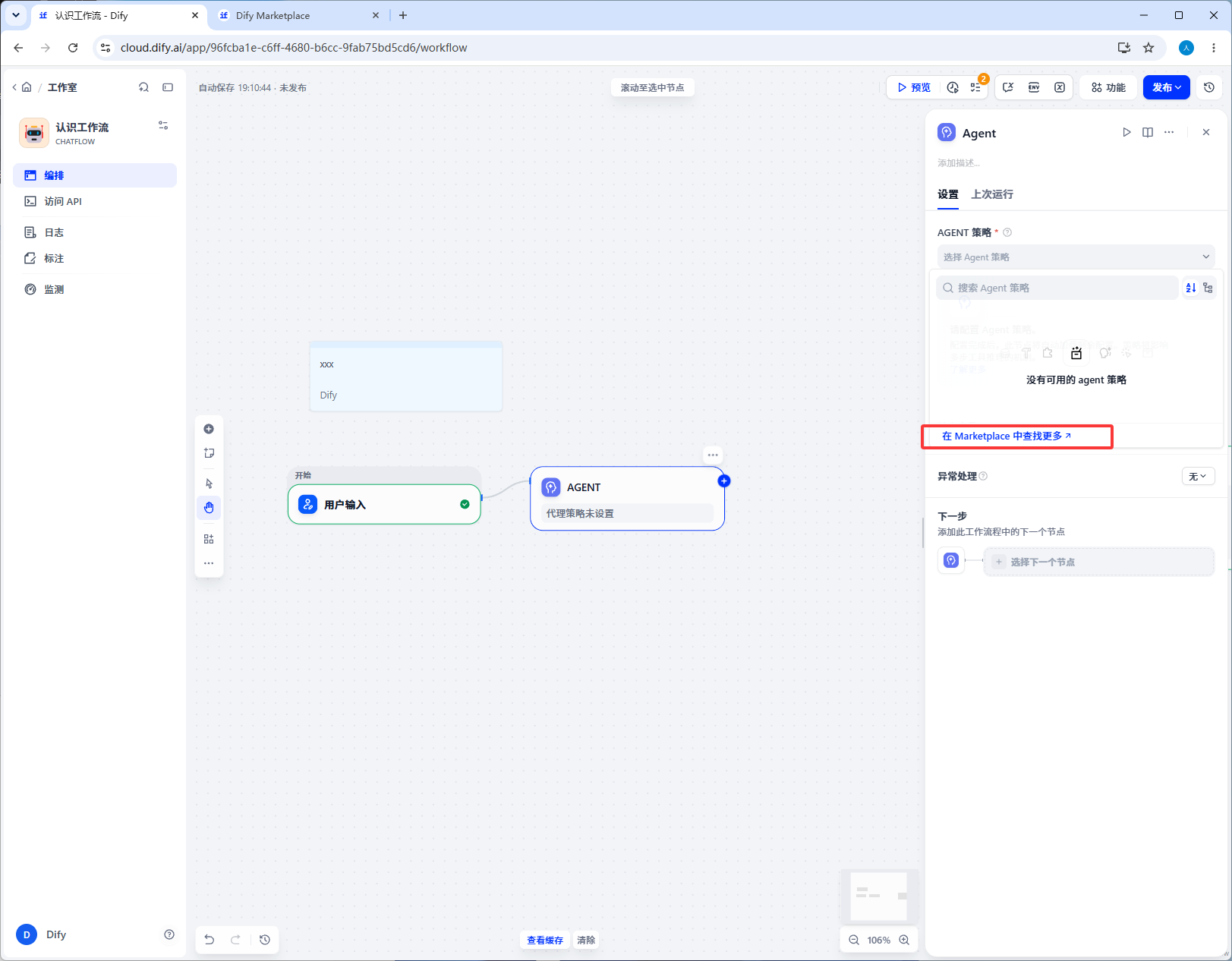
Task: Click 选择下一个节点 to add next node
Action: pyautogui.click(x=1098, y=562)
